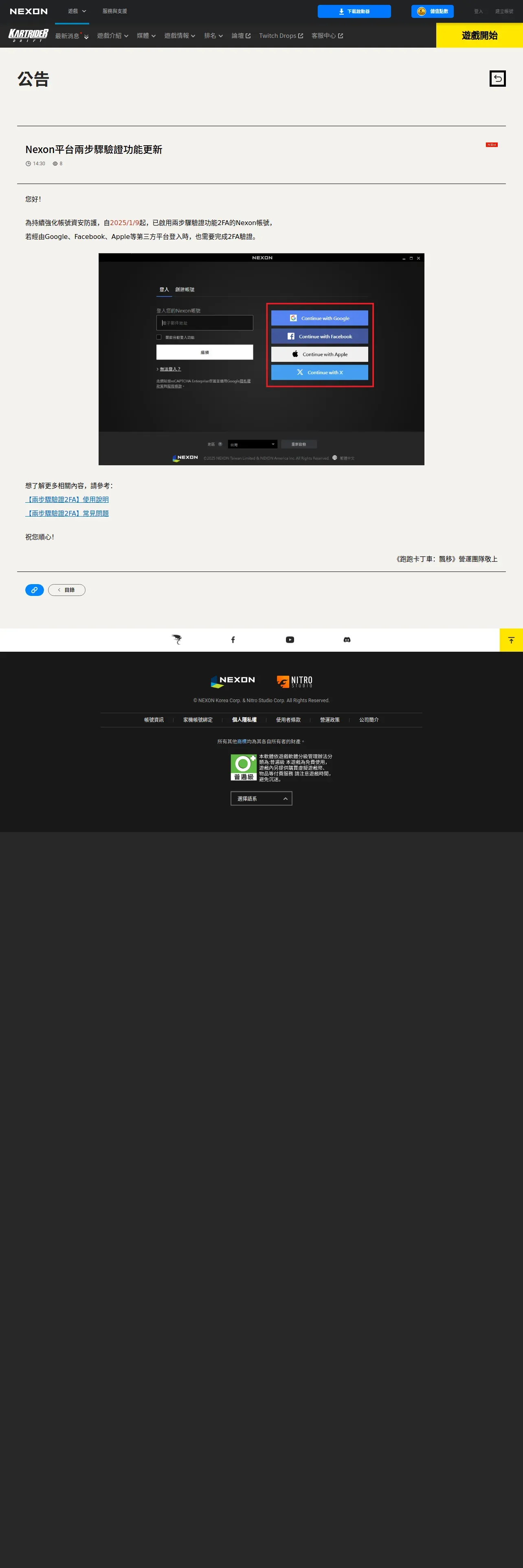Open 帳號資訊 in the footer
The image size is (523, 1568).
[x=154, y=720]
